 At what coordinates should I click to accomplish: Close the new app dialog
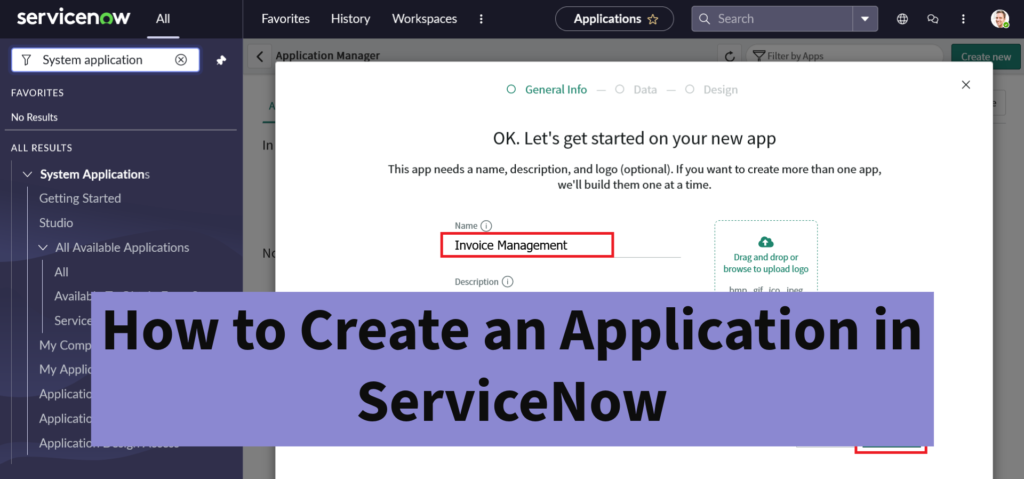click(x=966, y=85)
